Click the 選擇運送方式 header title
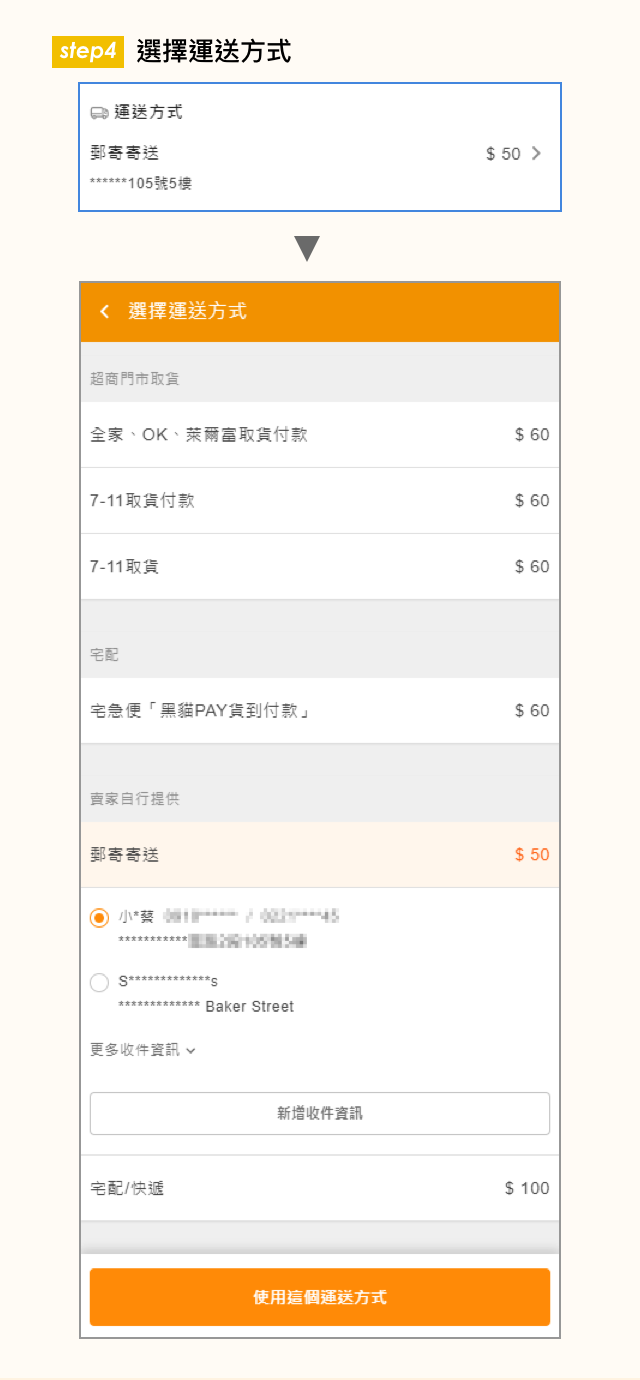This screenshot has width=640, height=1380. 187,312
